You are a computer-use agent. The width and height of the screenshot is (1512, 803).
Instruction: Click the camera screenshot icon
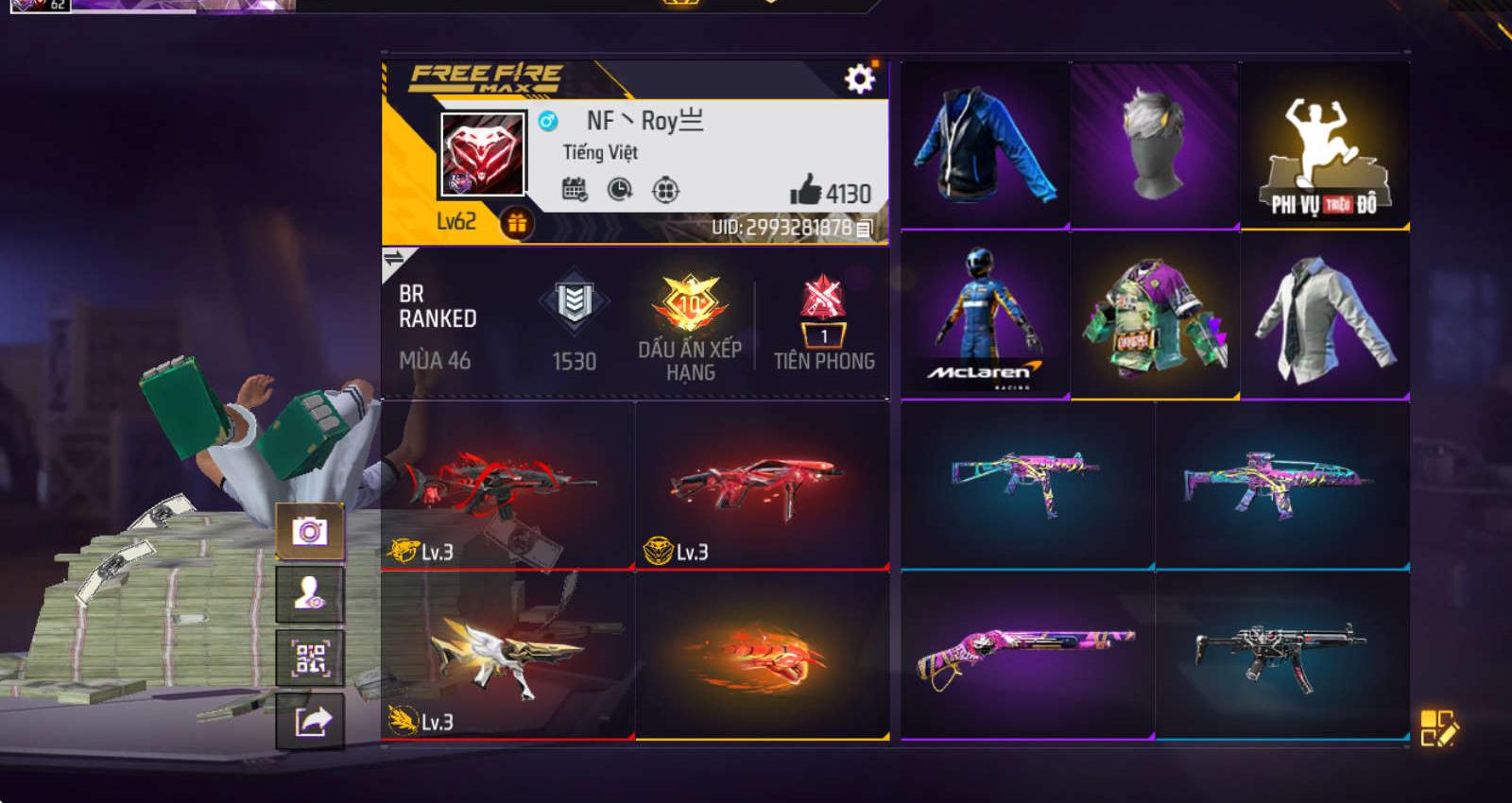coord(310,532)
